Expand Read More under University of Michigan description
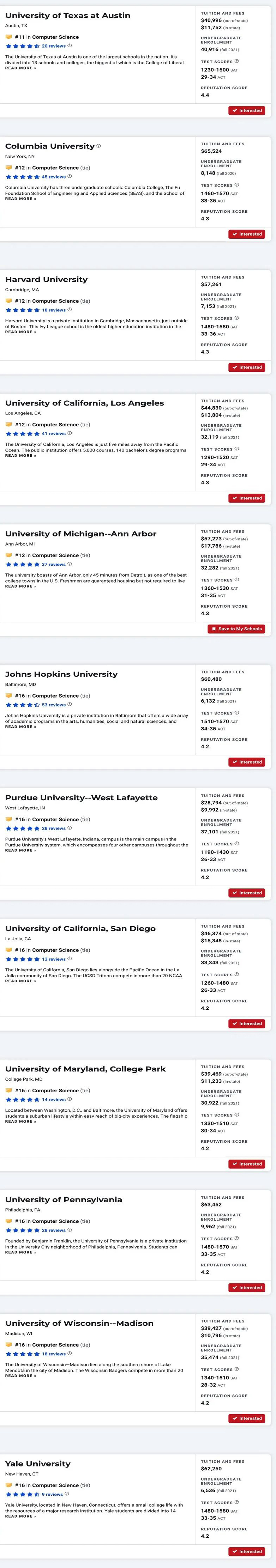Screen dimensions: 276x1568 click(21, 586)
